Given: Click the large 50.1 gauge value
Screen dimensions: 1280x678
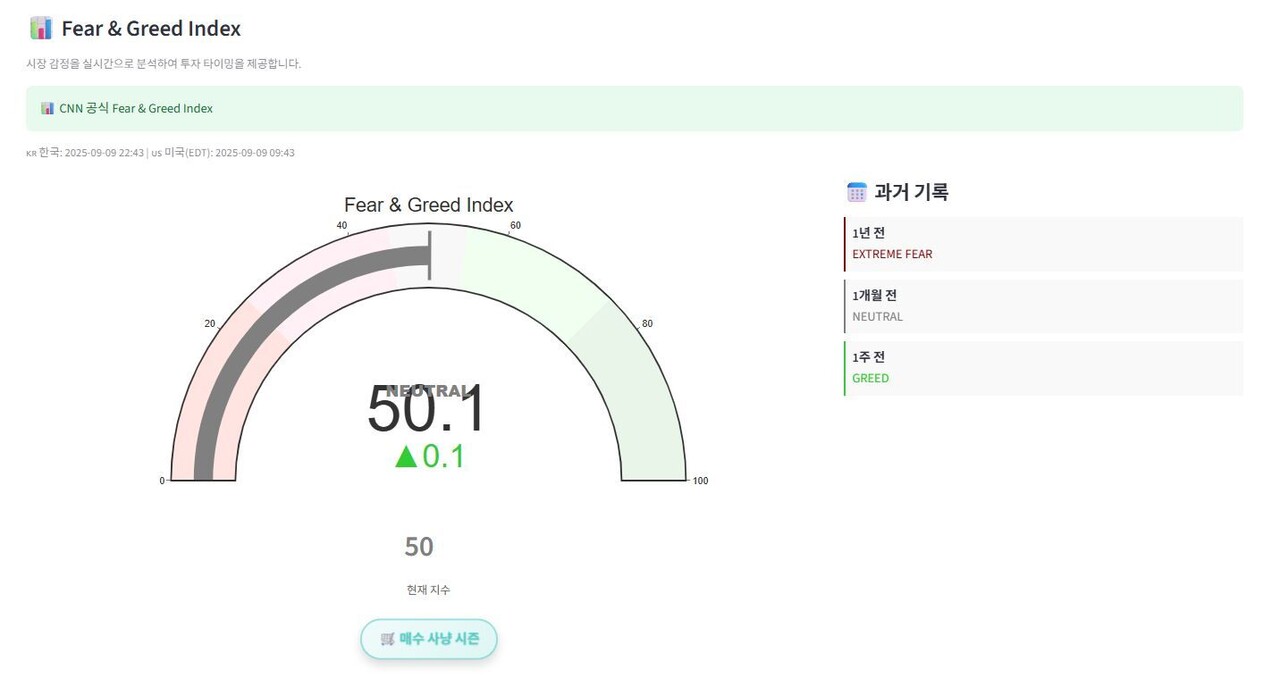Looking at the screenshot, I should pos(426,412).
